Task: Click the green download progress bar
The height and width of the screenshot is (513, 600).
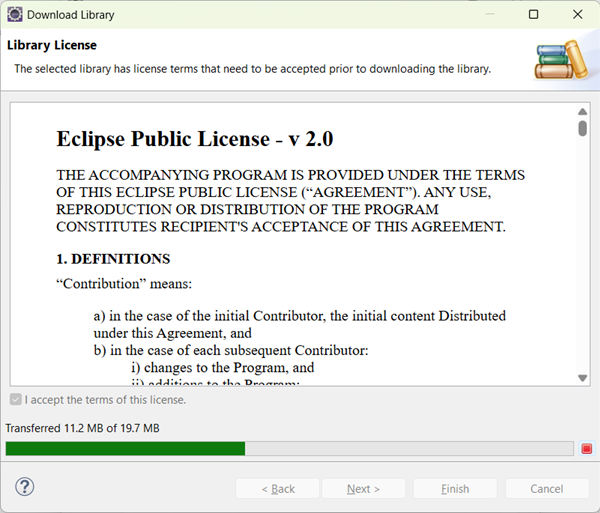Action: tap(289, 448)
